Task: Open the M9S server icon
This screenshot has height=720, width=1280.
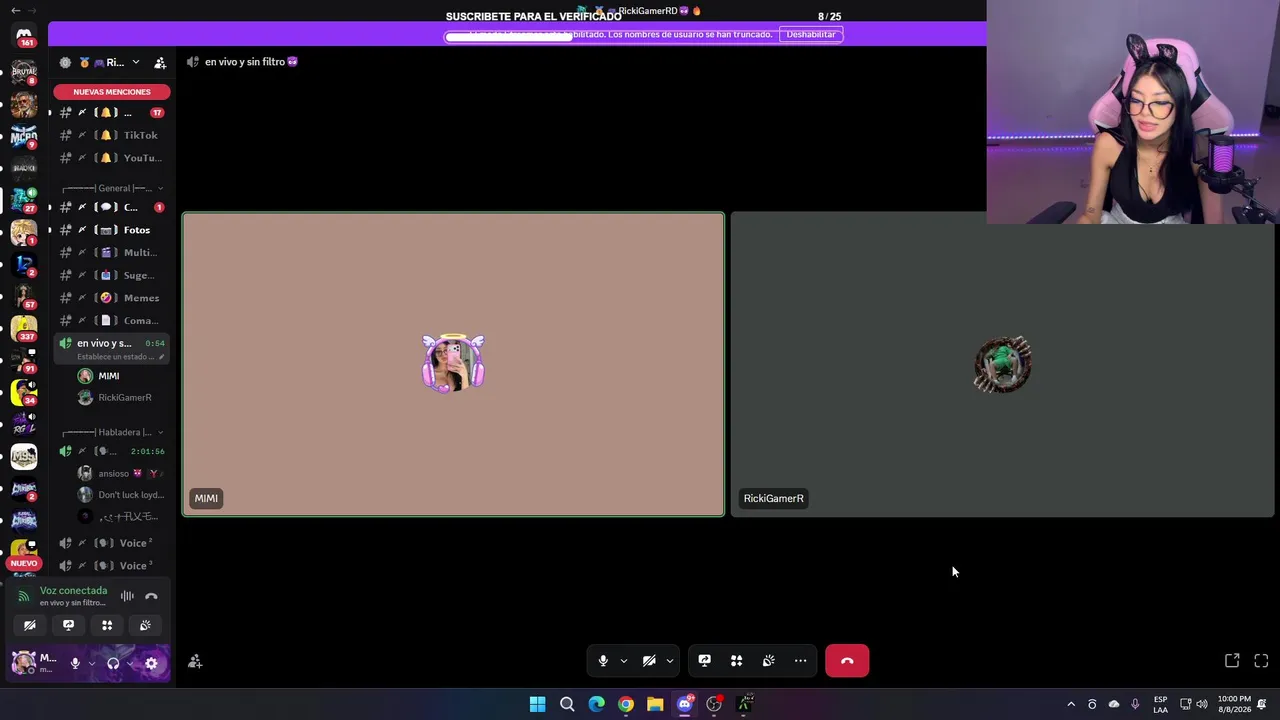Action: pos(24,457)
